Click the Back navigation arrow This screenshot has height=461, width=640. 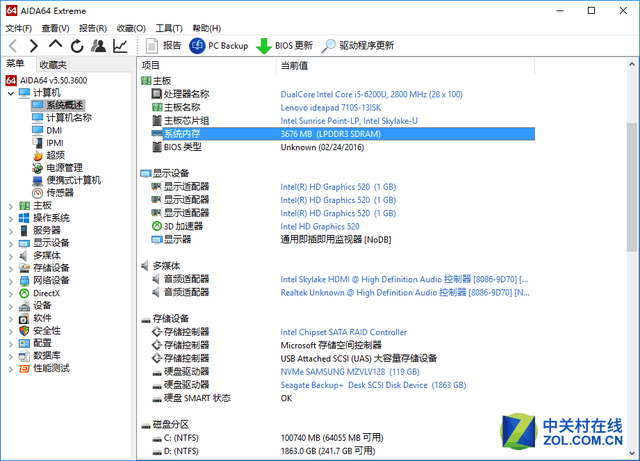click(x=13, y=46)
